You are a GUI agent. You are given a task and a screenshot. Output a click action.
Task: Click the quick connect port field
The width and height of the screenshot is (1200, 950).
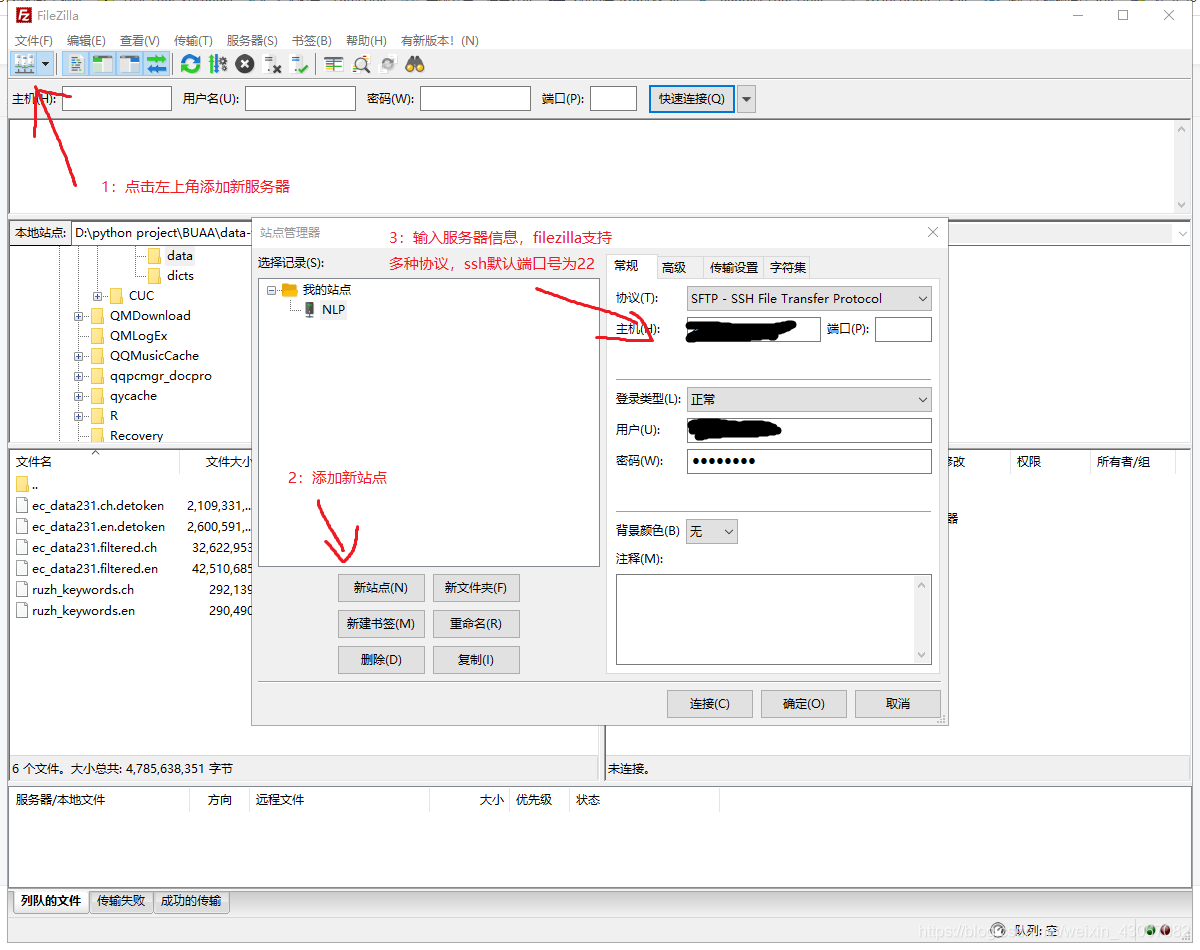click(x=613, y=98)
